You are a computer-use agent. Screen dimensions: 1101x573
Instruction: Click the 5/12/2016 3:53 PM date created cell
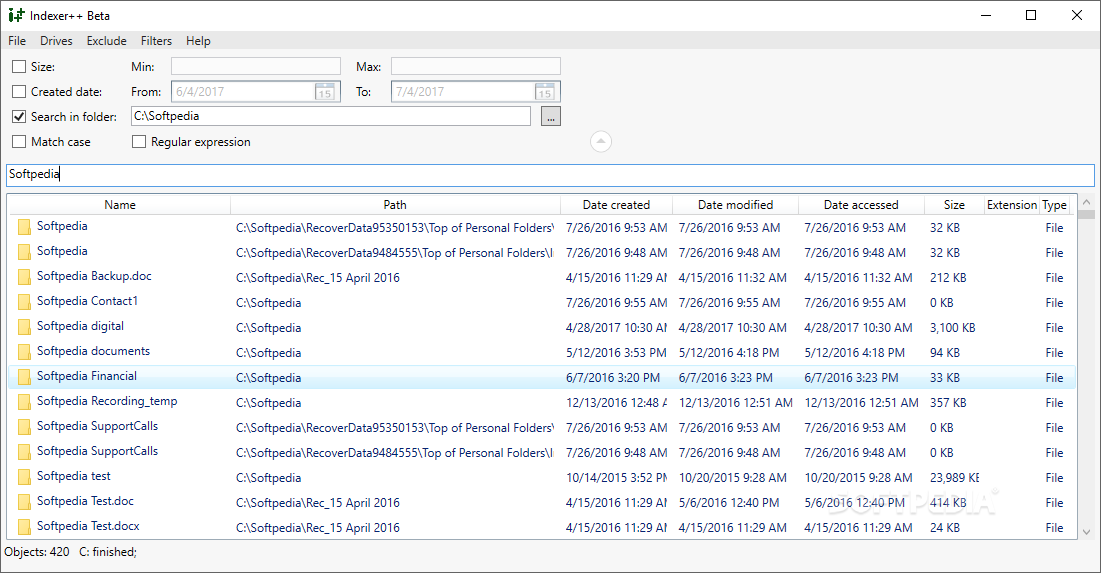pos(616,353)
